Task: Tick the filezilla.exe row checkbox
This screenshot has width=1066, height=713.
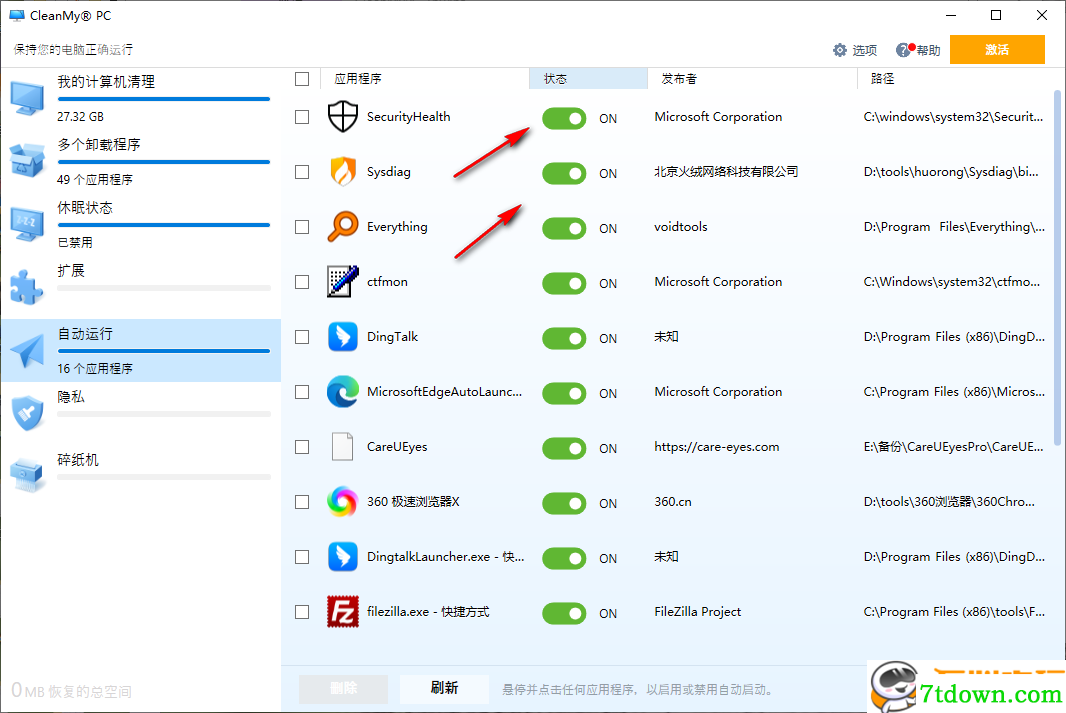Action: point(302,612)
